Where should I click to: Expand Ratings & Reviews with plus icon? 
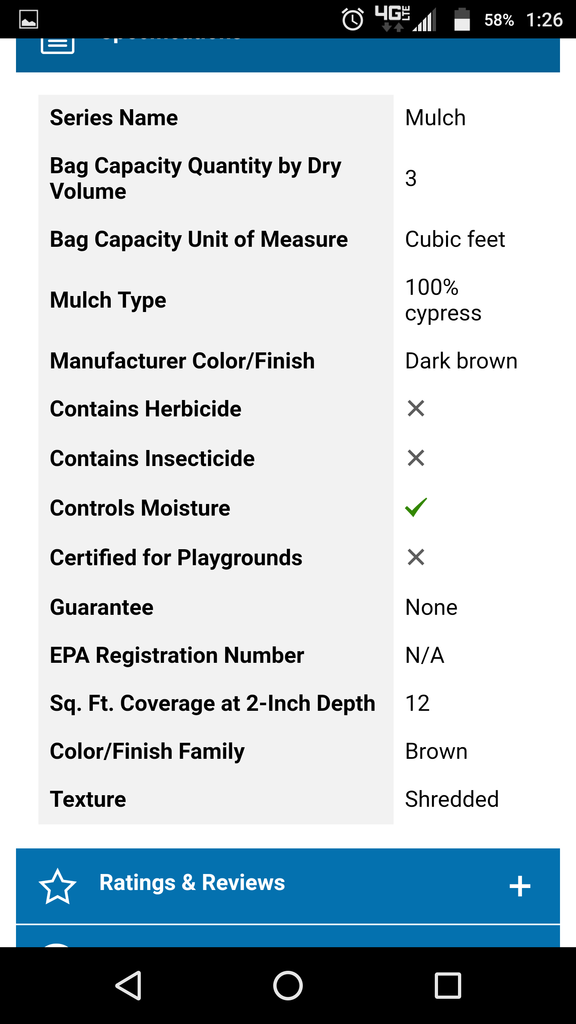point(520,886)
